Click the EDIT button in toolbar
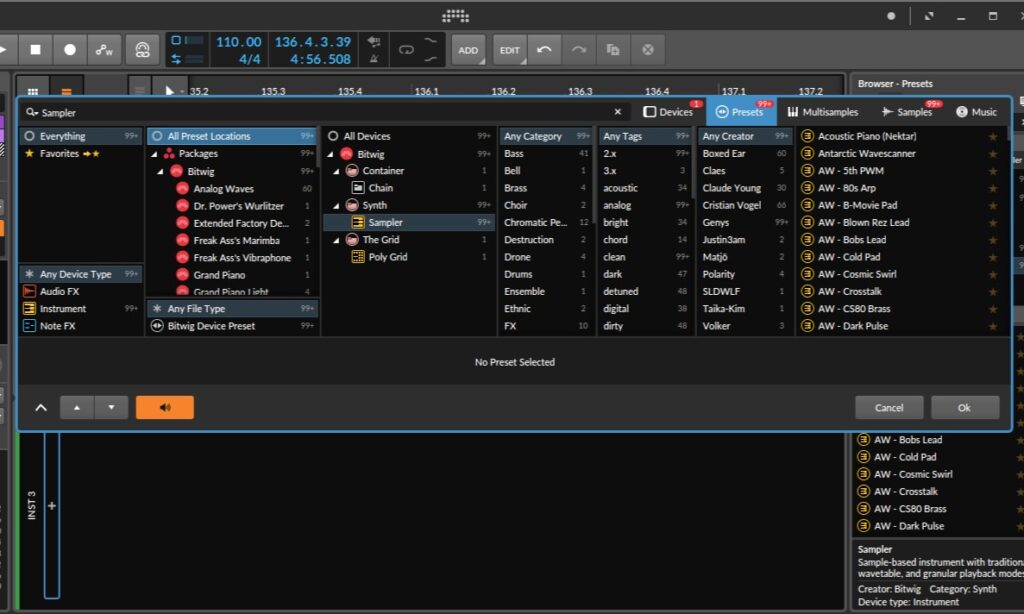The image size is (1024, 614). pos(510,50)
